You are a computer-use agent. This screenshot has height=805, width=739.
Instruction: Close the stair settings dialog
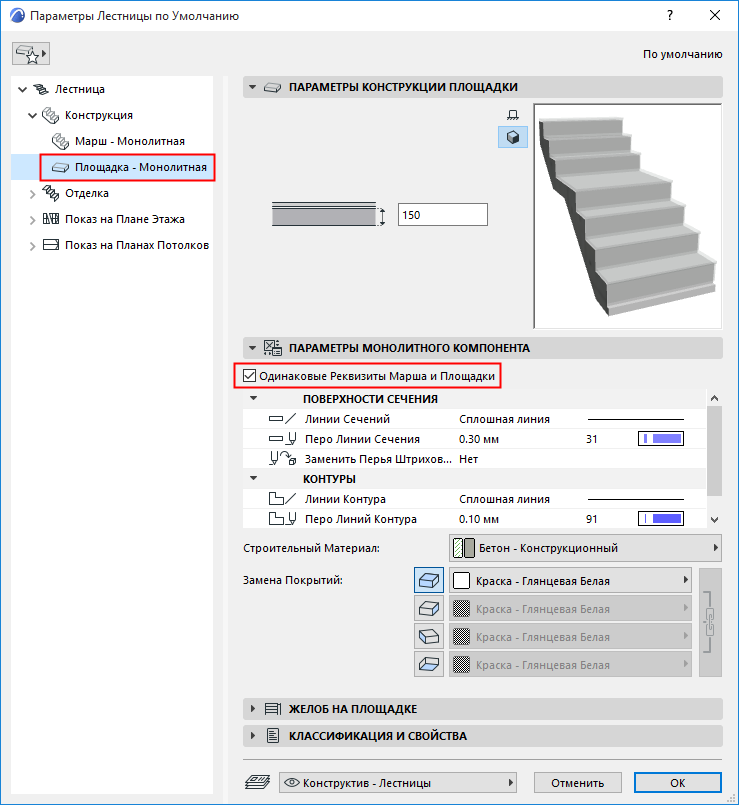coord(714,15)
